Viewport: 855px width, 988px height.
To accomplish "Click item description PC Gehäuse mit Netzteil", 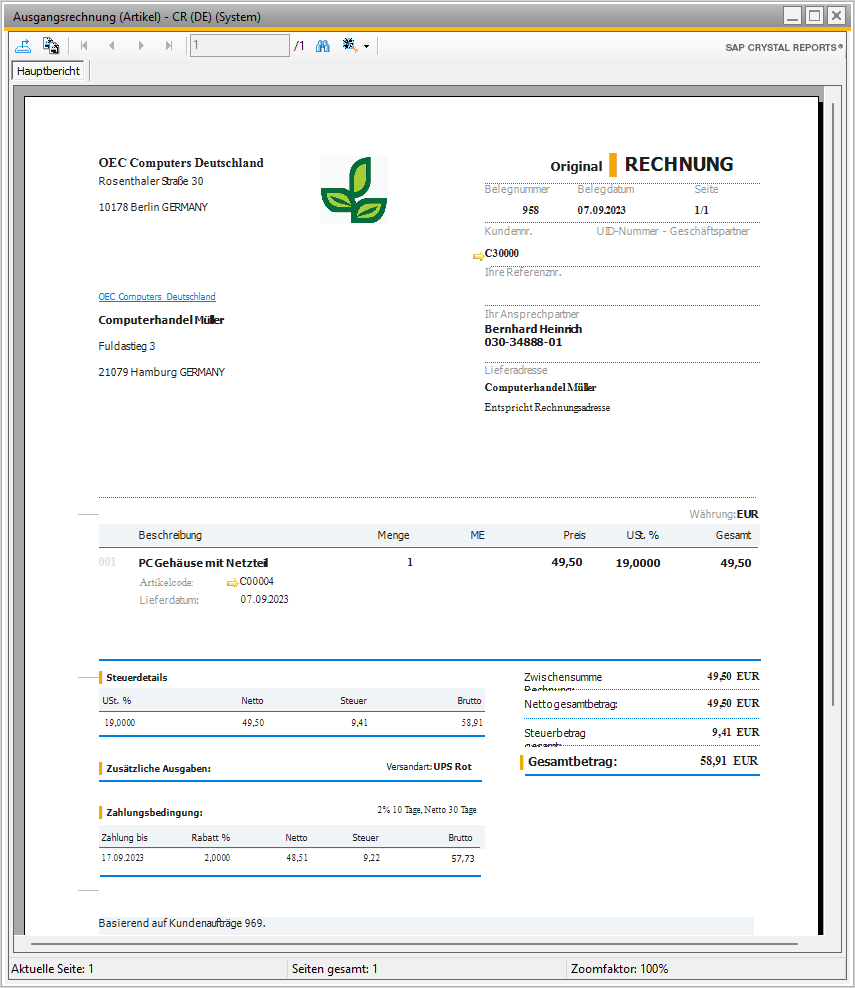I will tap(203, 563).
